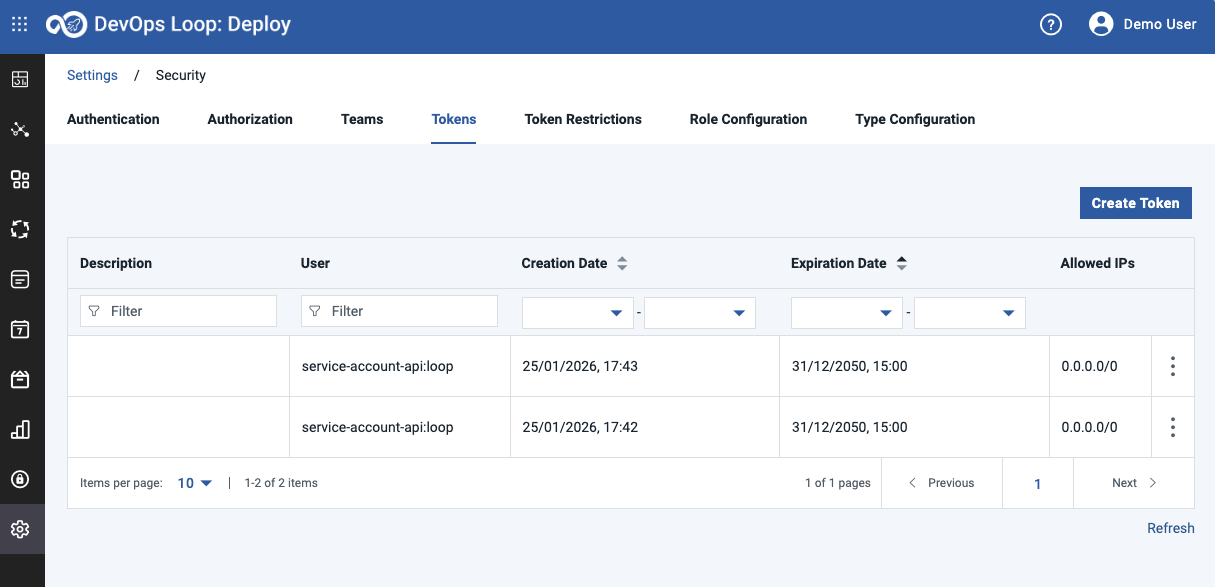Viewport: 1215px width, 587px height.
Task: Click the padlock sidebar icon
Action: click(x=20, y=479)
